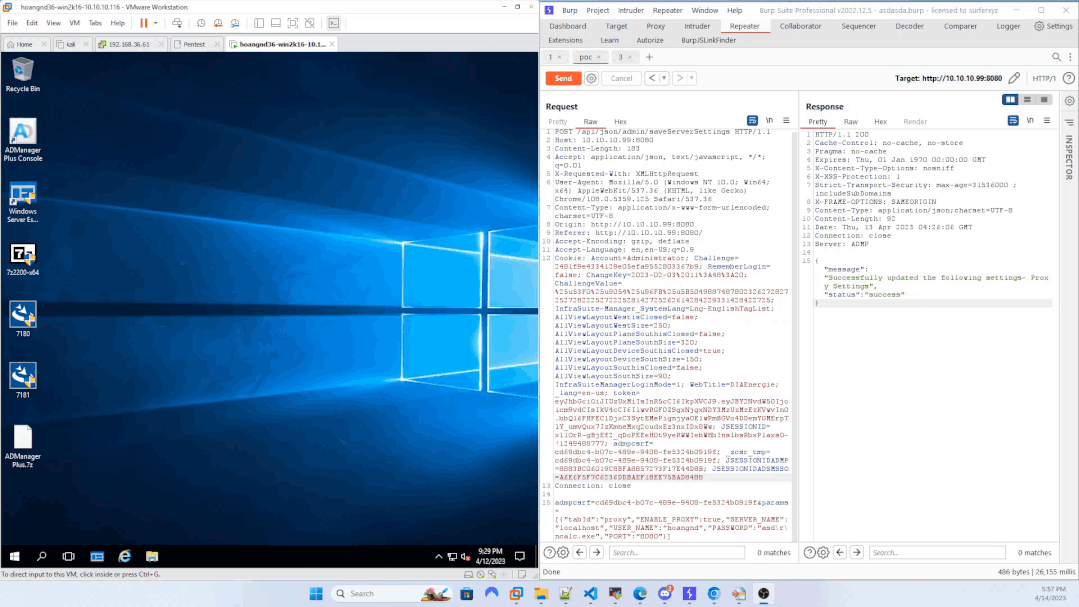Open the Burp menu in menu bar
Image resolution: width=1079 pixels, height=607 pixels.
[x=570, y=10]
